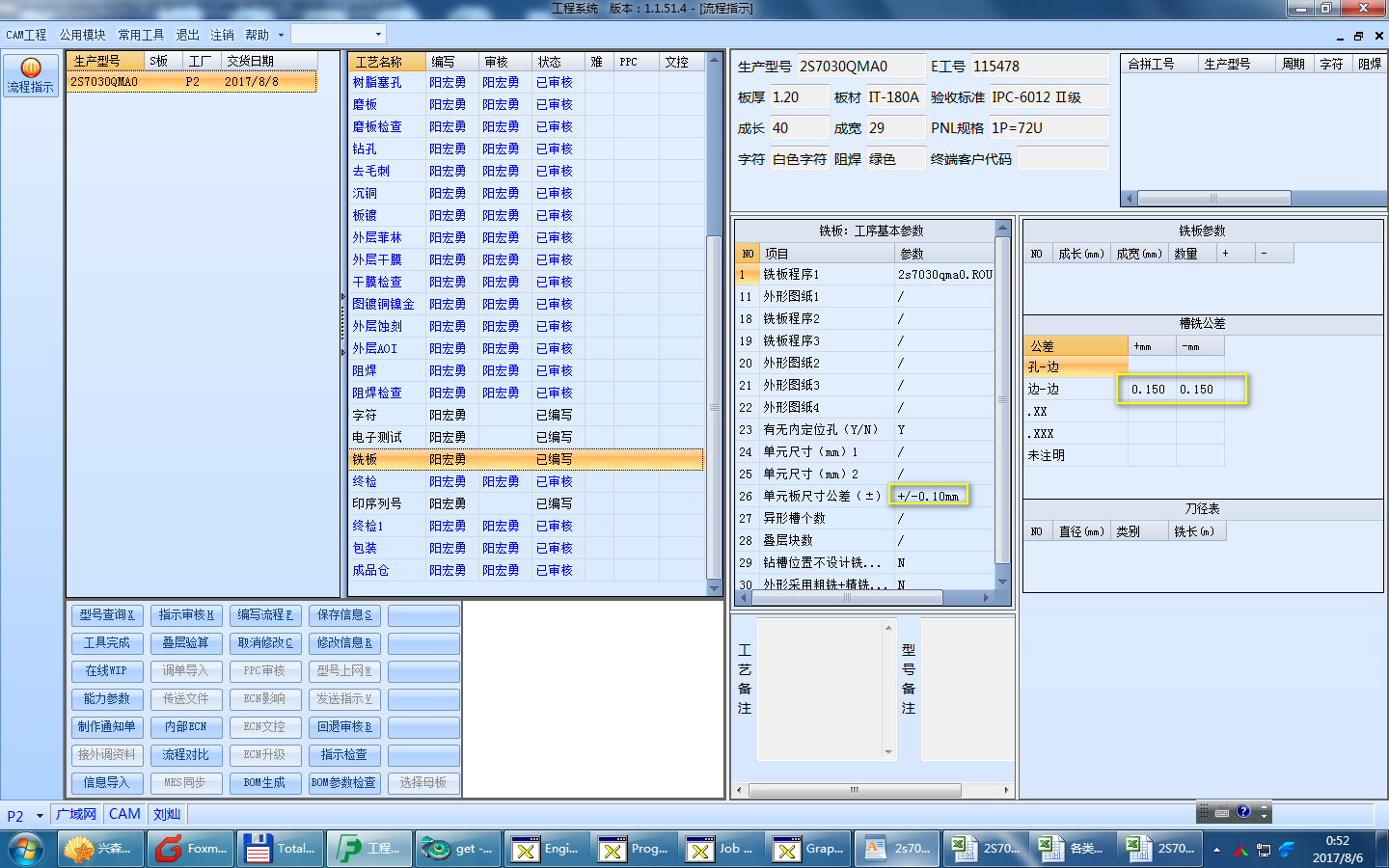Click the 指示检查 button
The width and height of the screenshot is (1389, 868).
[344, 754]
